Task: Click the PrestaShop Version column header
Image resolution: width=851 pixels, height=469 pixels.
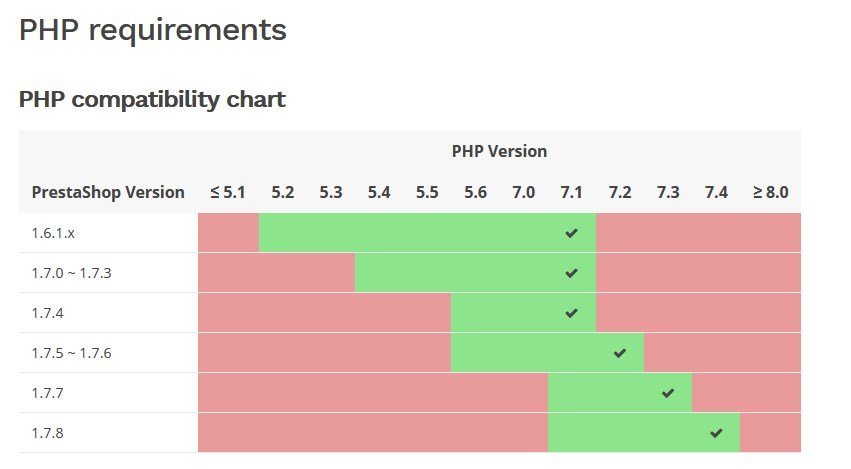Action: point(108,192)
